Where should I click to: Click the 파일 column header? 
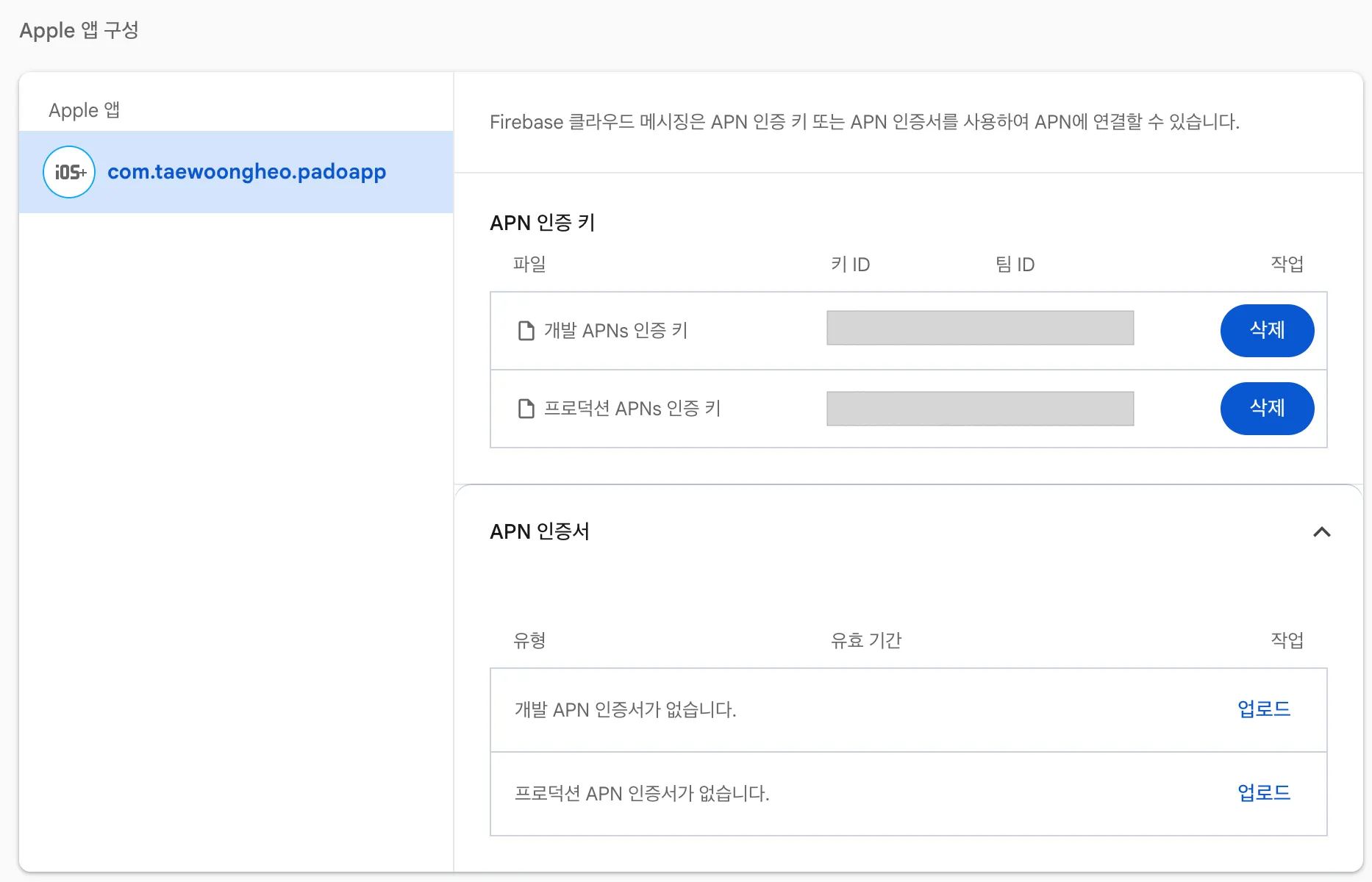tap(529, 265)
